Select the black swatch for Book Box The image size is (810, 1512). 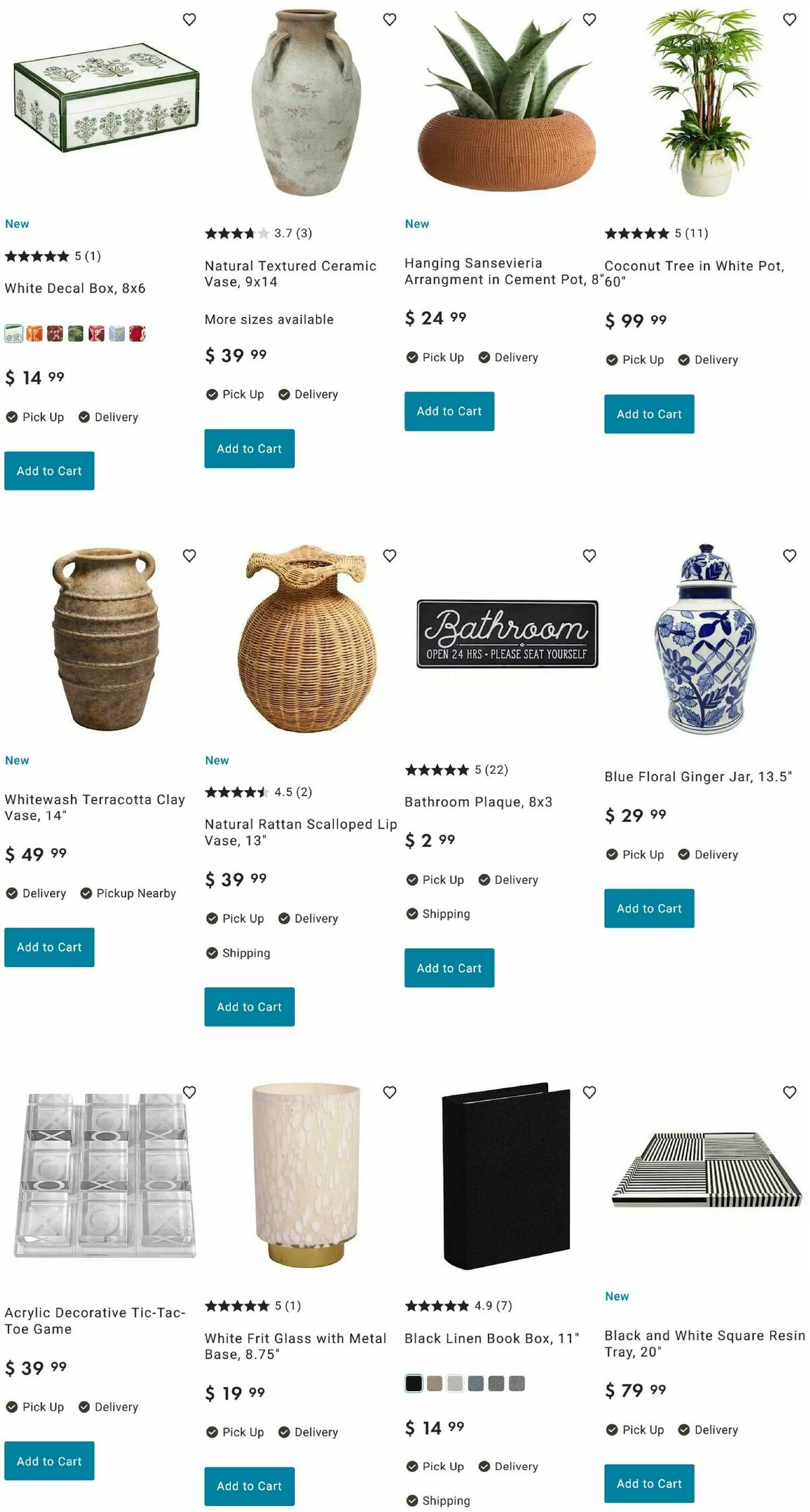414,1383
